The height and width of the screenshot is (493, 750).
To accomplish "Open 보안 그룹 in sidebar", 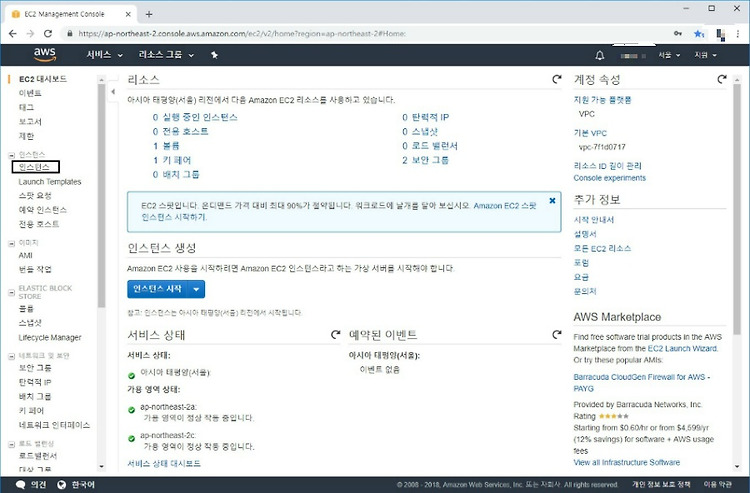I will [x=35, y=368].
